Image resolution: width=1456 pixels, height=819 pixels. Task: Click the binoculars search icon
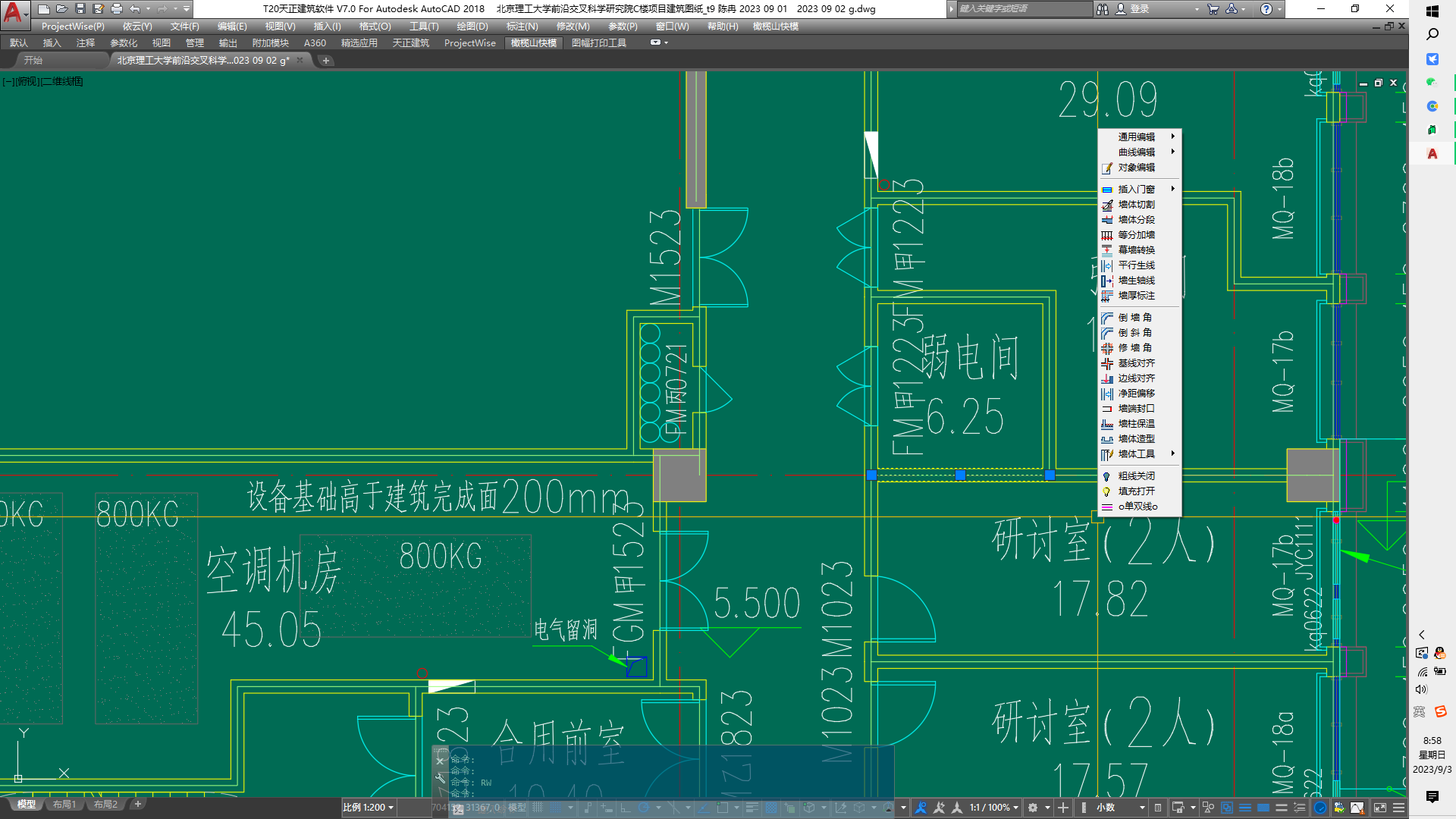(1103, 9)
